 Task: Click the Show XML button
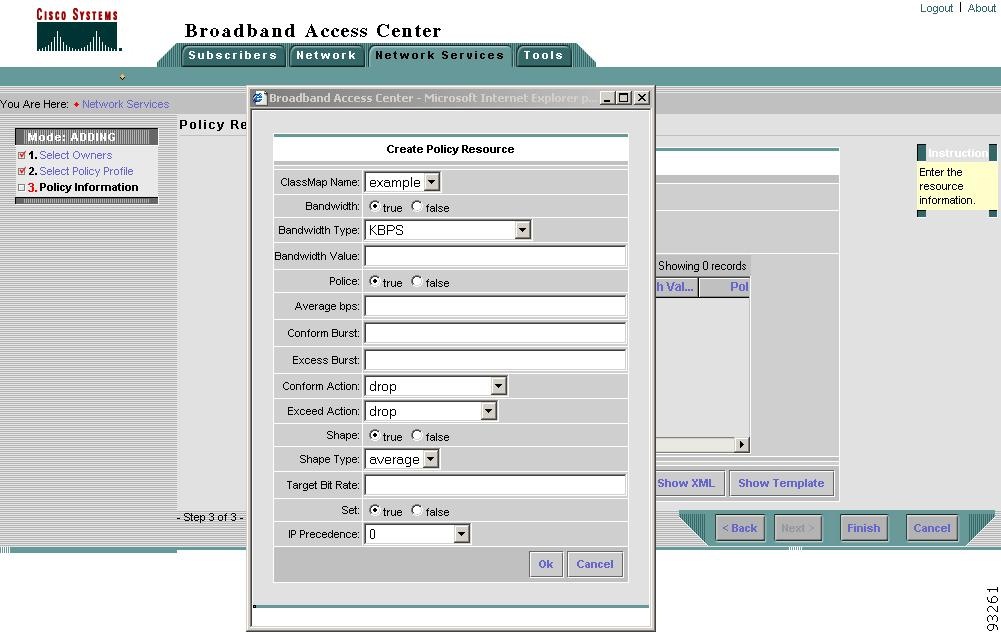[689, 483]
